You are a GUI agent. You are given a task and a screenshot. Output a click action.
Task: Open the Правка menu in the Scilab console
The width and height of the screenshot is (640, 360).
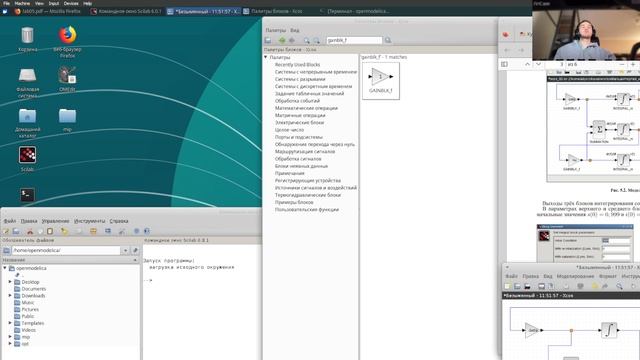29,221
